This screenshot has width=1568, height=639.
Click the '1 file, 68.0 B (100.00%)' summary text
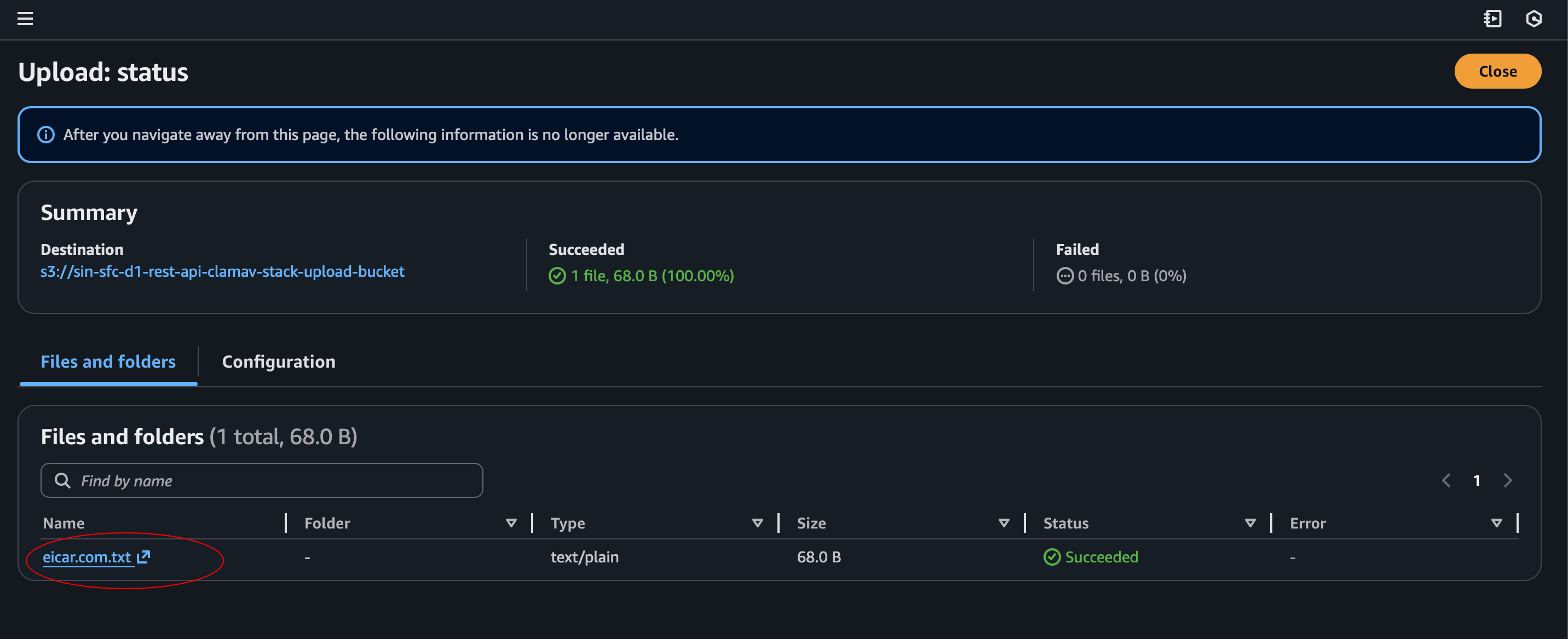(652, 276)
